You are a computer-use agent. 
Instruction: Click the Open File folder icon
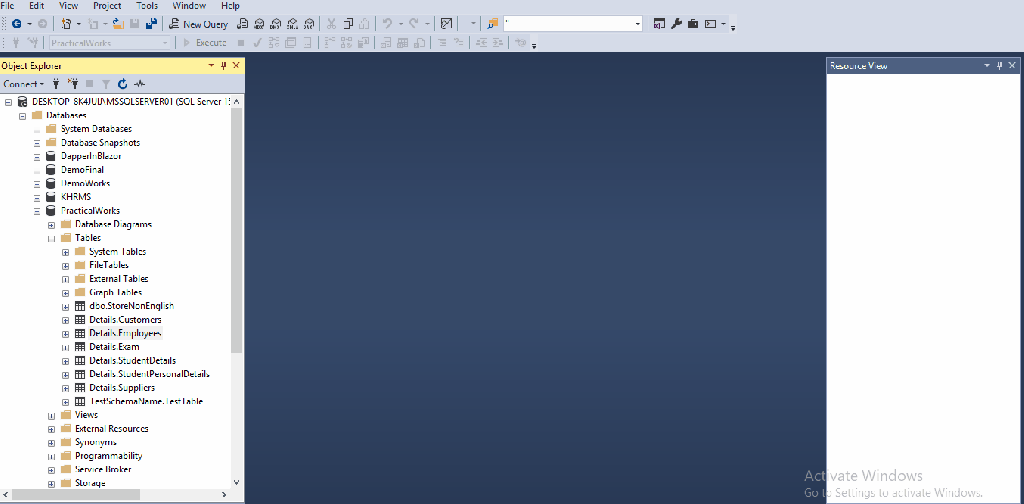click(117, 23)
